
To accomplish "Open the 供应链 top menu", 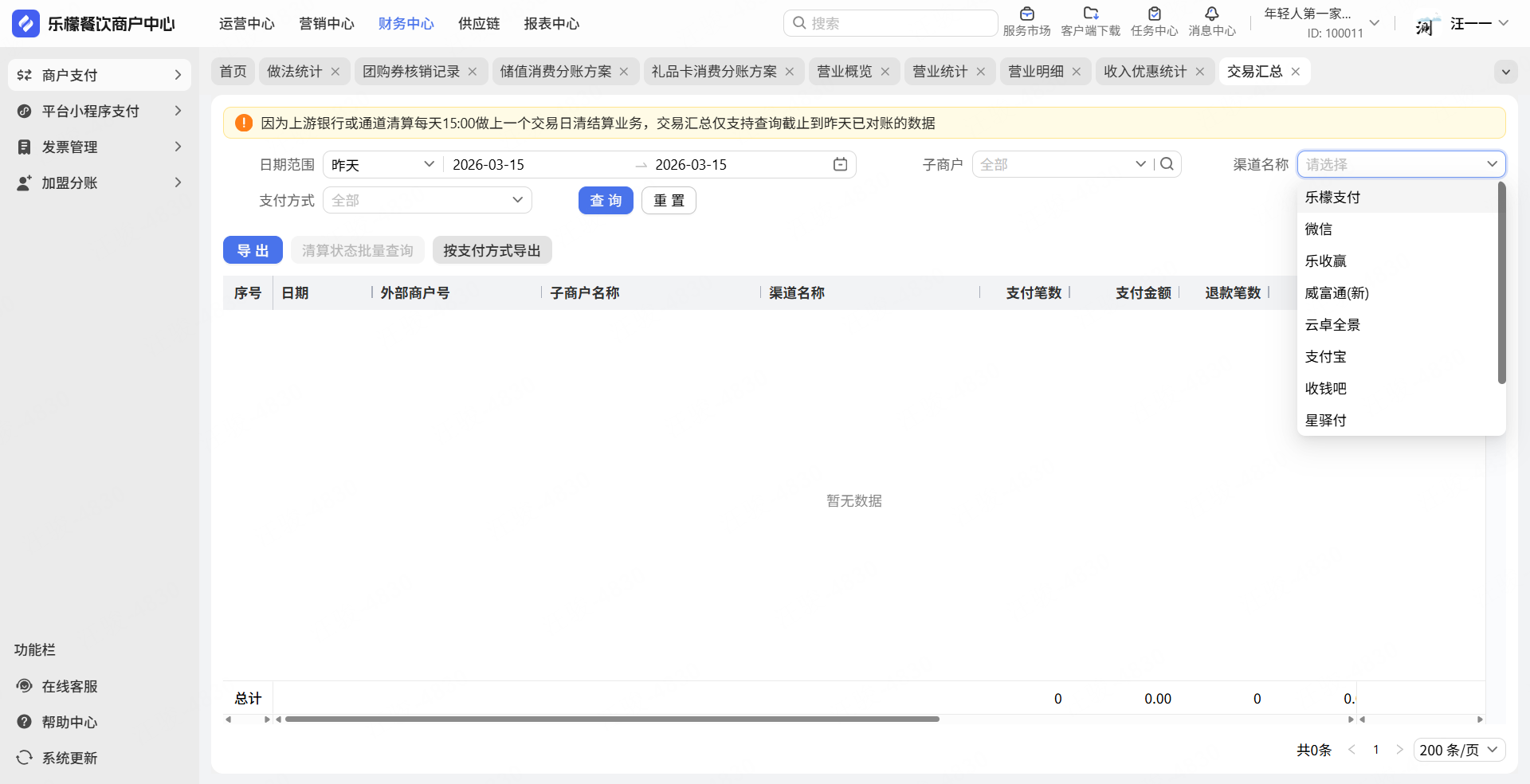I will 479,24.
